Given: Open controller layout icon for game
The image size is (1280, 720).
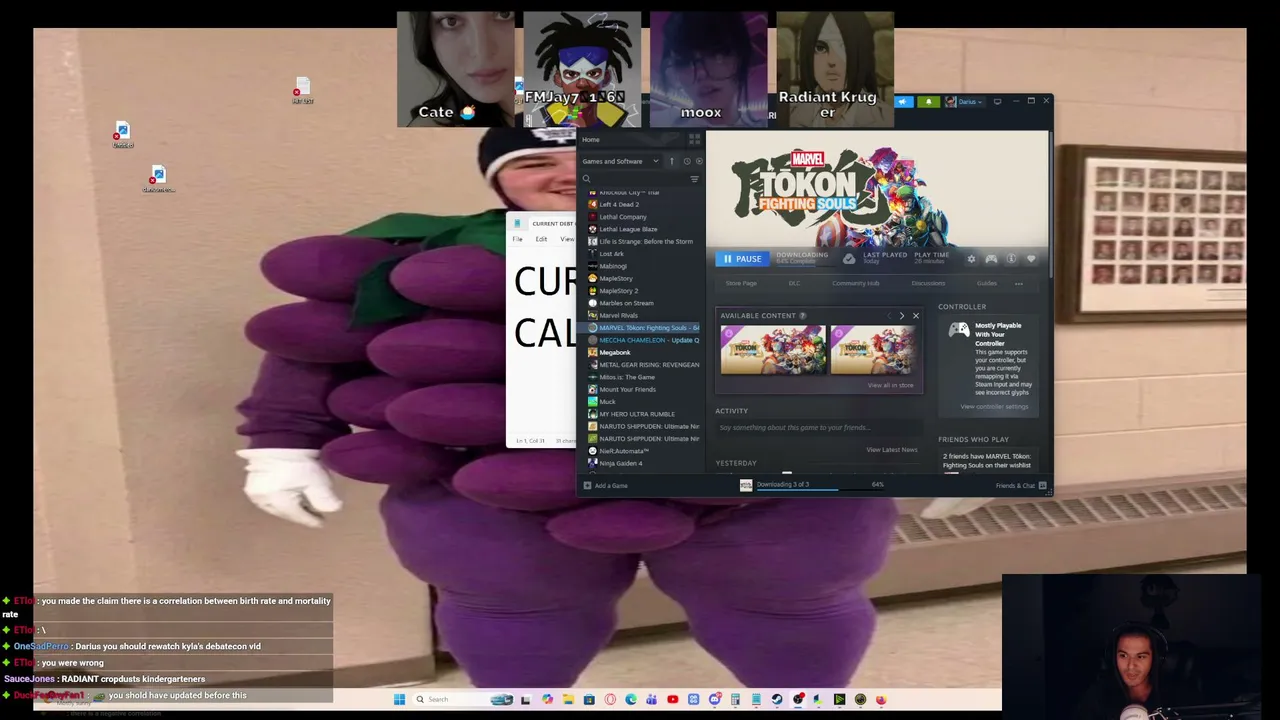Looking at the screenshot, I should pos(991,259).
